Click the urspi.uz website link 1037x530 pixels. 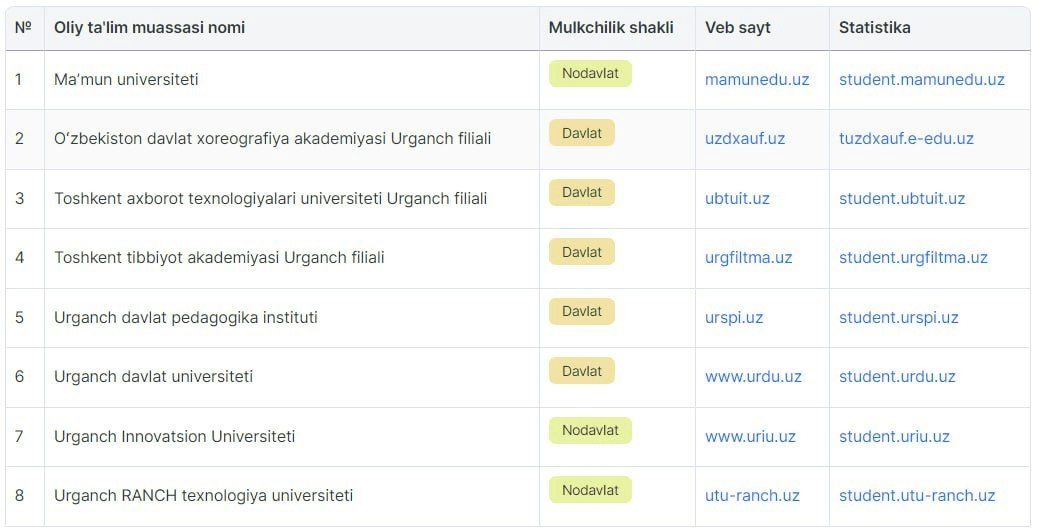[x=733, y=318]
